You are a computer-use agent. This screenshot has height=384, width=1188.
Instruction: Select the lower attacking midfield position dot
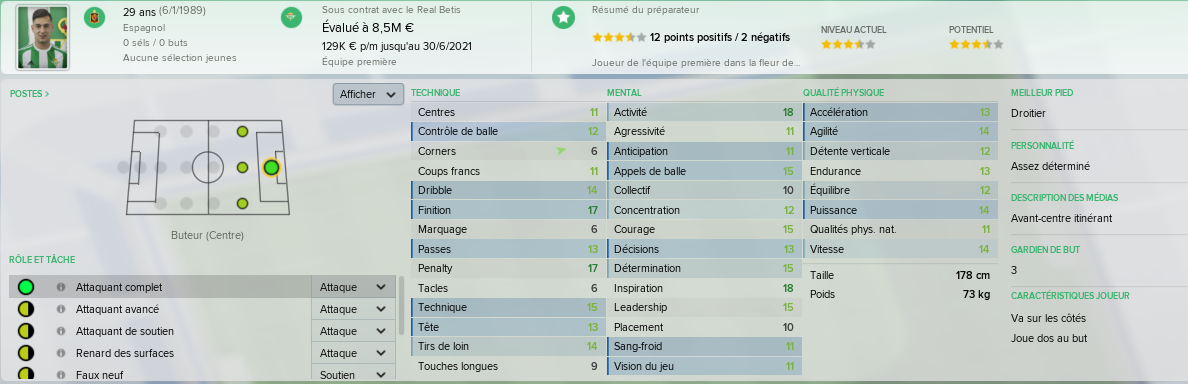[242, 203]
